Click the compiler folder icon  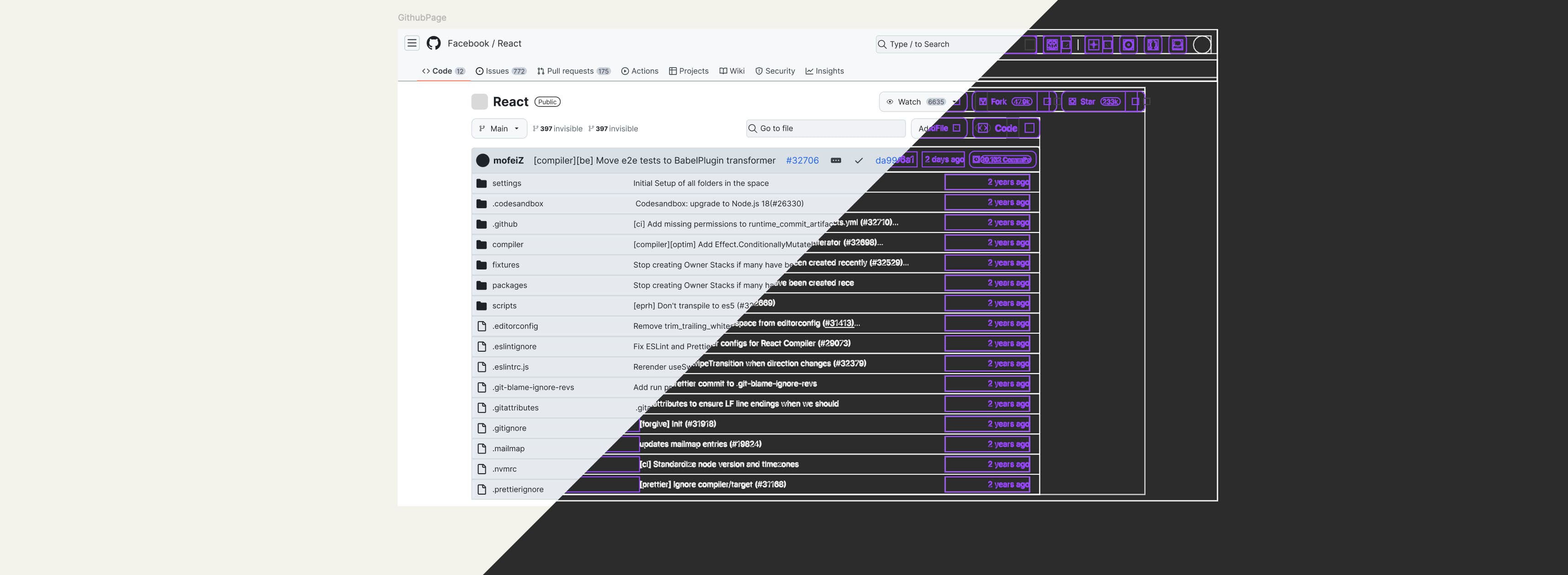pyautogui.click(x=482, y=245)
